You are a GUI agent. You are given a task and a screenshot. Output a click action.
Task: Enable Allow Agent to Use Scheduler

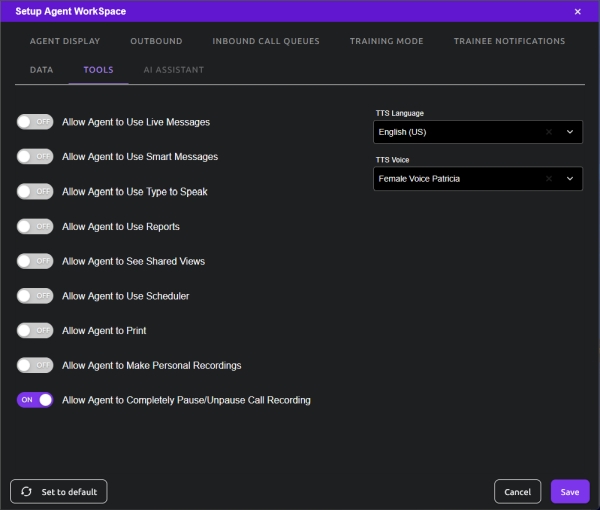[x=35, y=296]
